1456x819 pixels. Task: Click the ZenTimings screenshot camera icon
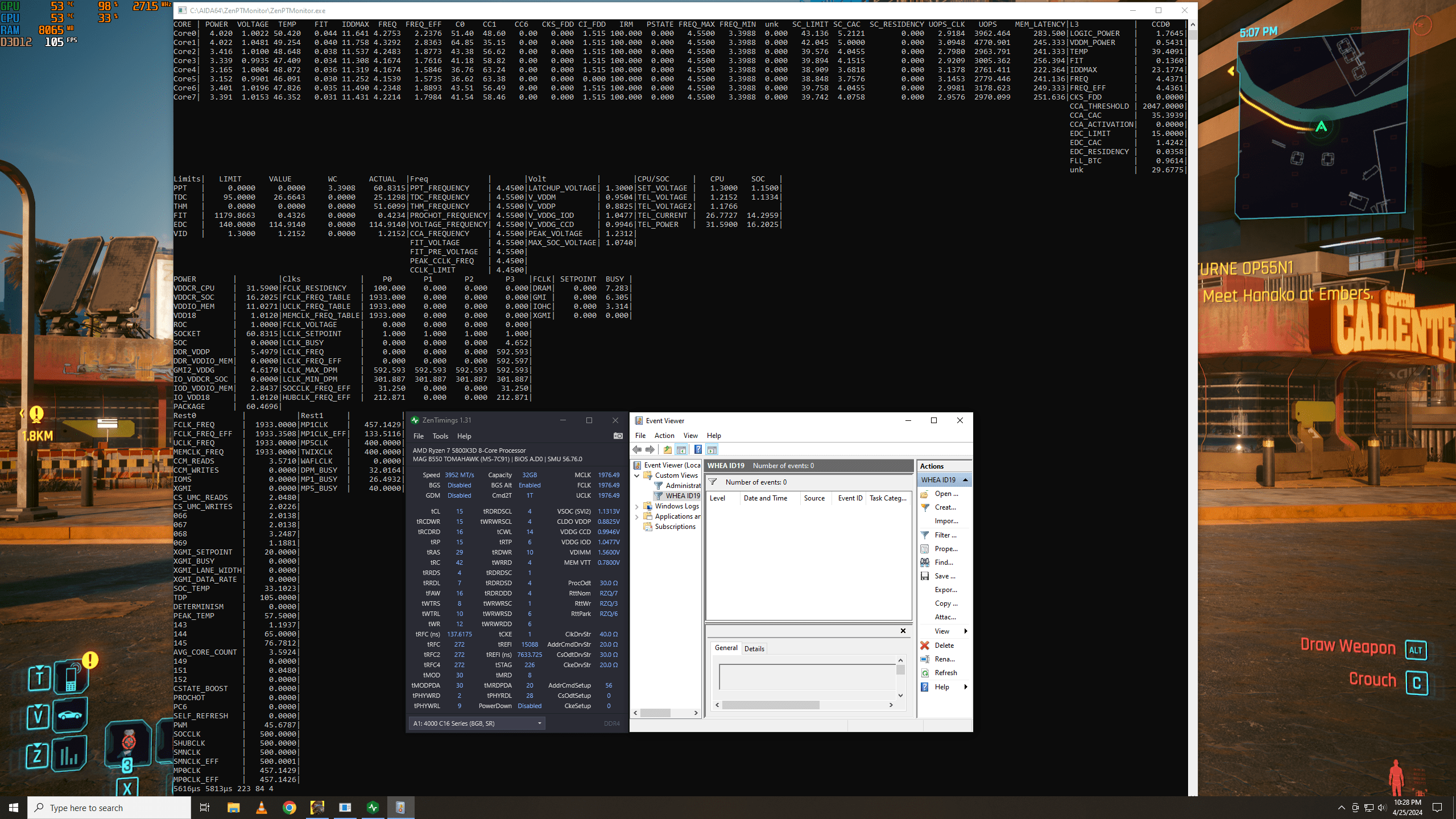point(618,436)
